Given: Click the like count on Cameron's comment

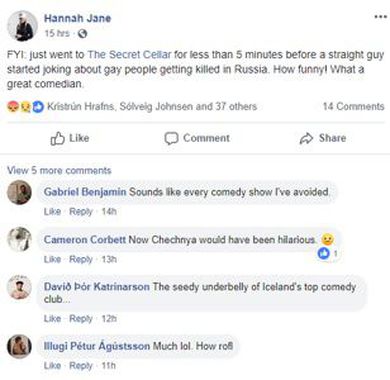Looking at the screenshot, I should pyautogui.click(x=328, y=254).
